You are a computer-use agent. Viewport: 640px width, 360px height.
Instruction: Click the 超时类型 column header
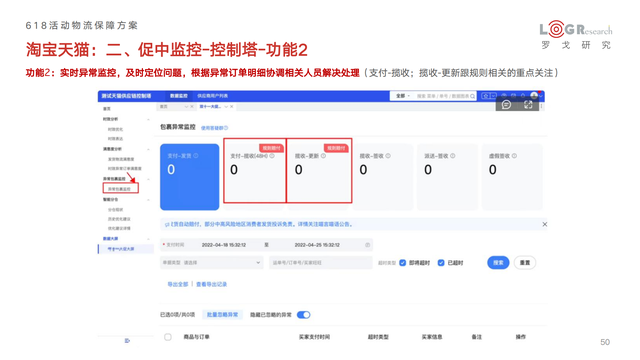[x=378, y=337]
